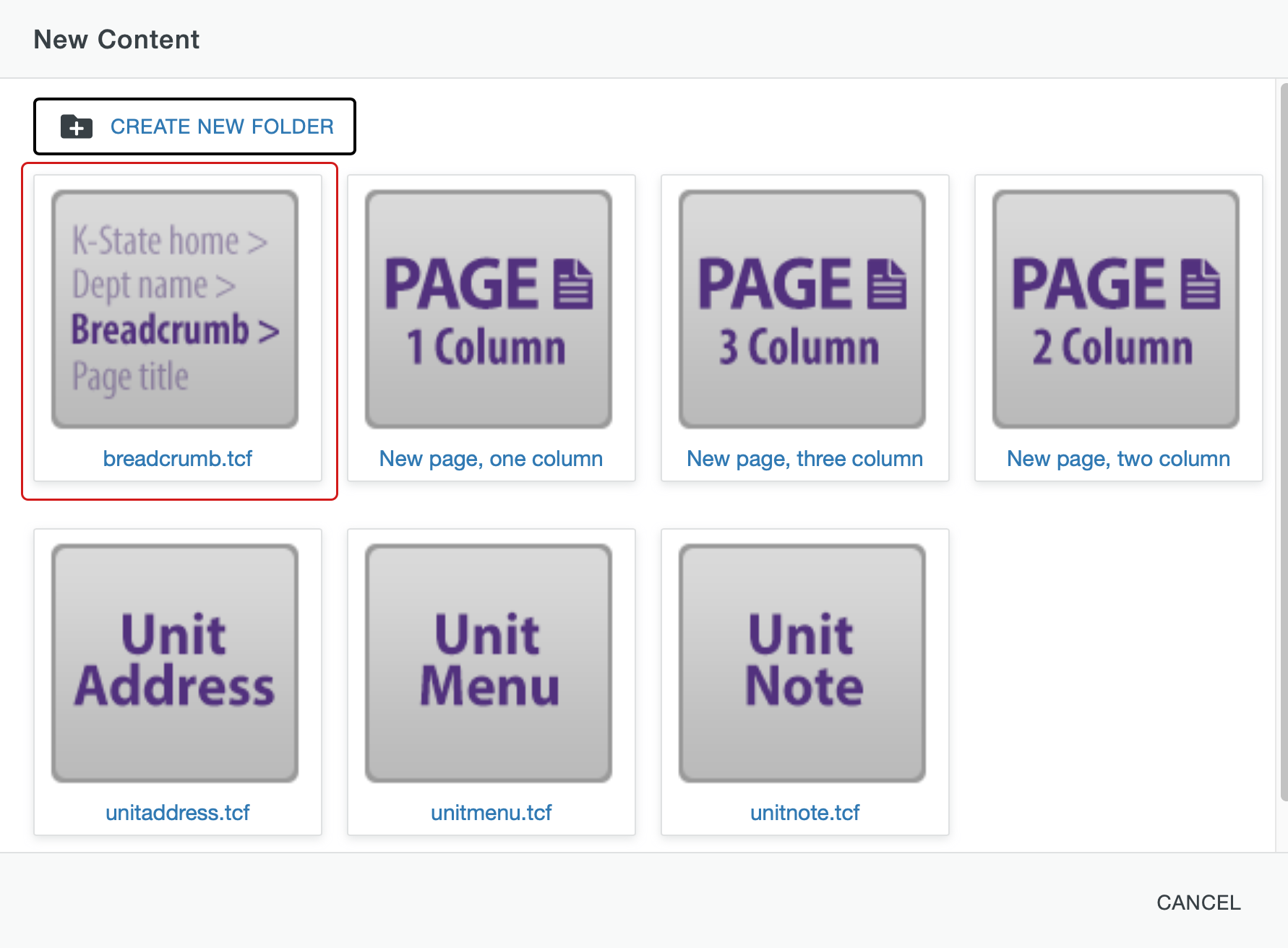This screenshot has width=1288, height=948.
Task: Open the unitmenu.tcf link
Action: [491, 813]
